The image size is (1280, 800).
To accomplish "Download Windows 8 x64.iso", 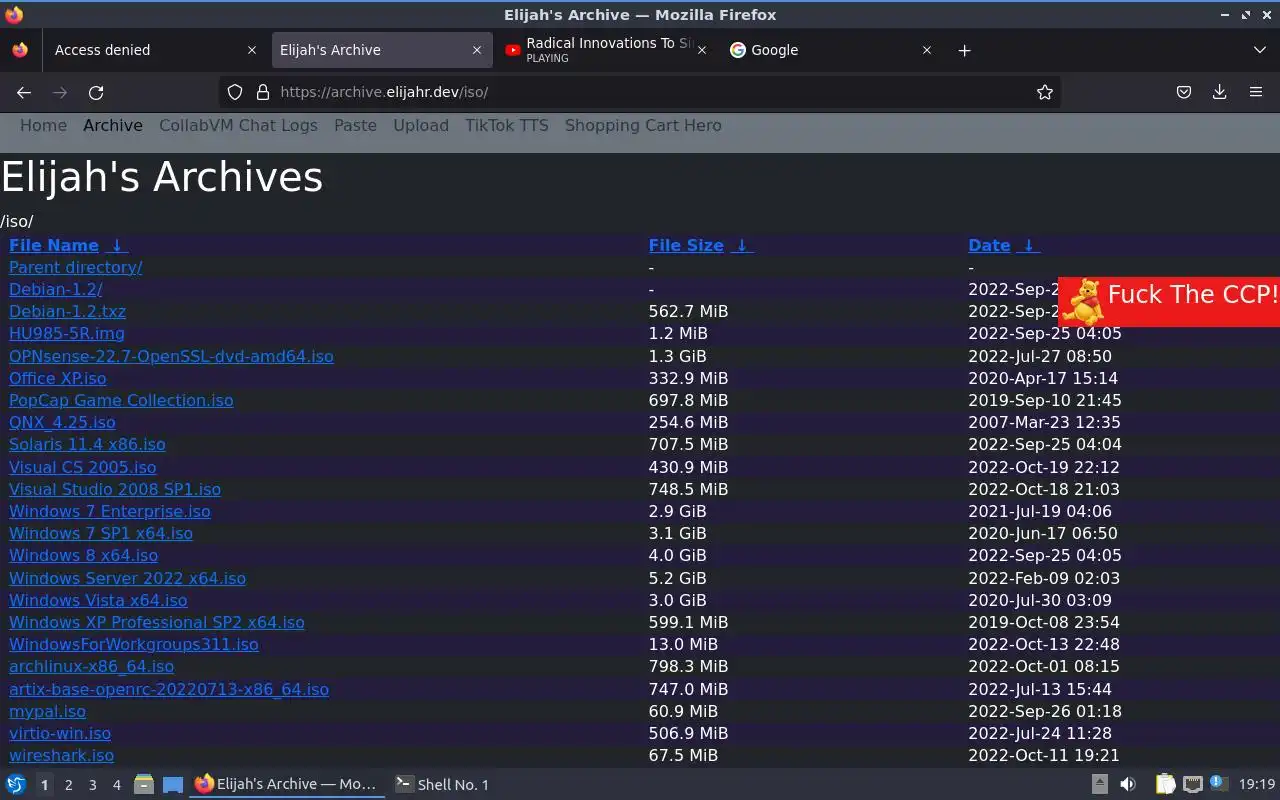I will pyautogui.click(x=83, y=555).
